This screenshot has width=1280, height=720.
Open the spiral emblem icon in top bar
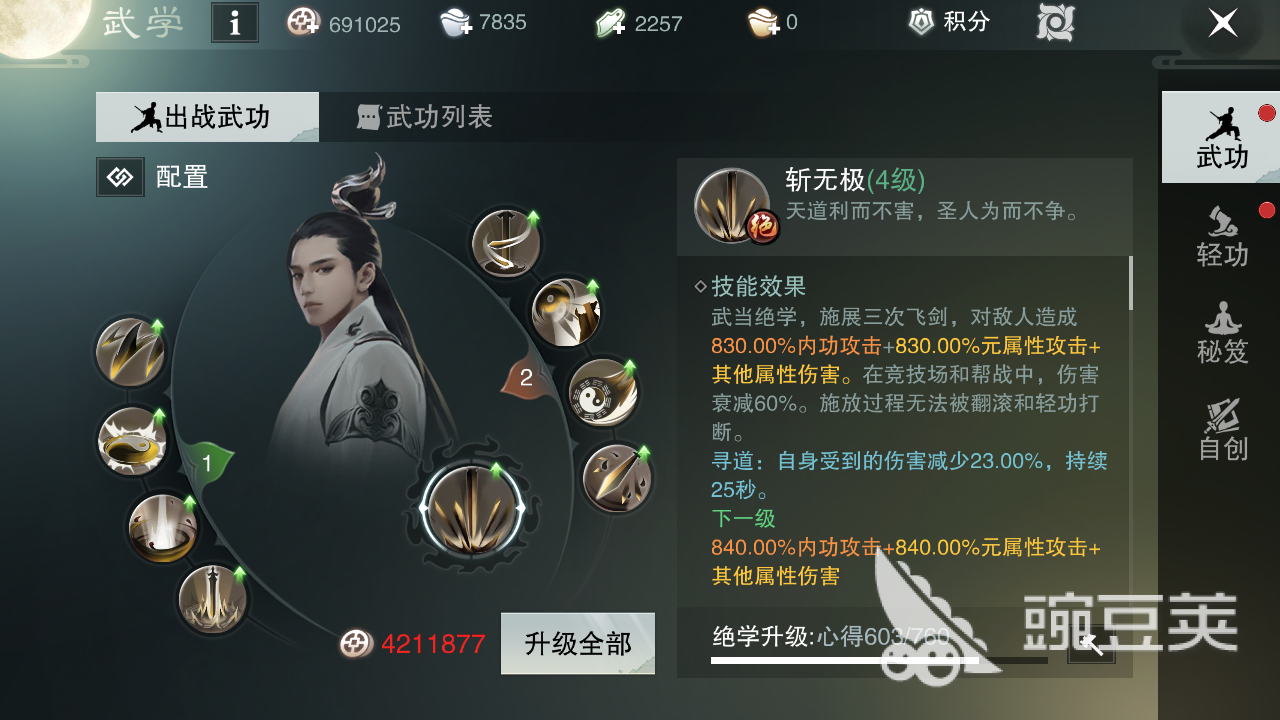[x=1055, y=22]
